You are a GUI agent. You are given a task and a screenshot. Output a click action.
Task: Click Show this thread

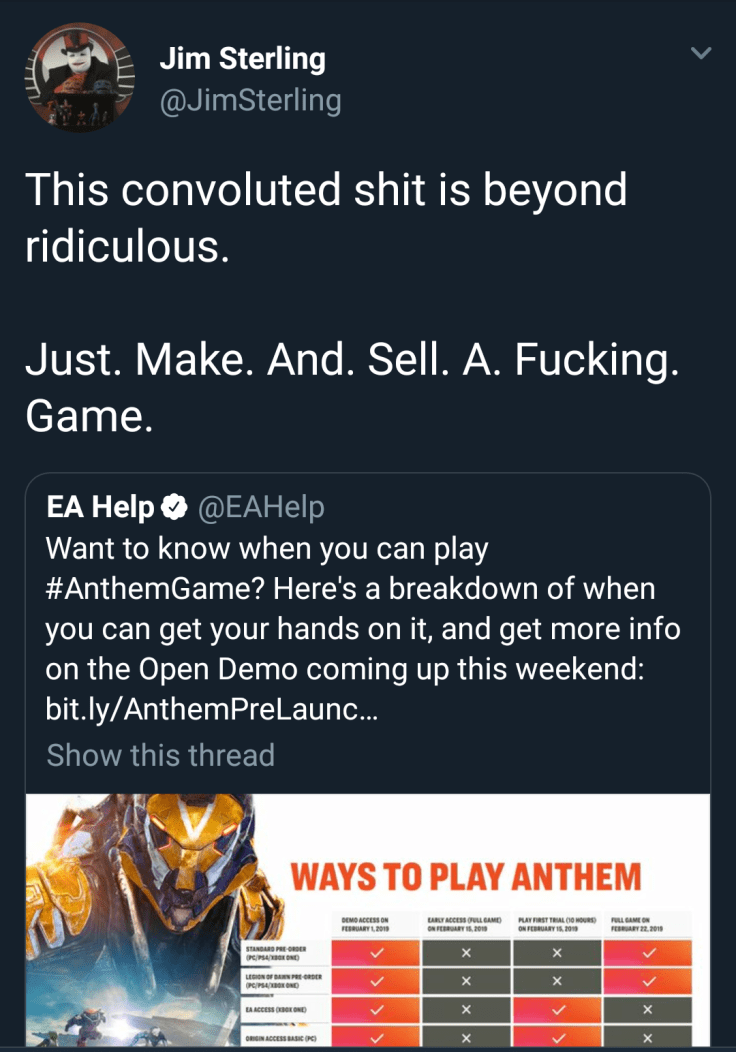160,755
